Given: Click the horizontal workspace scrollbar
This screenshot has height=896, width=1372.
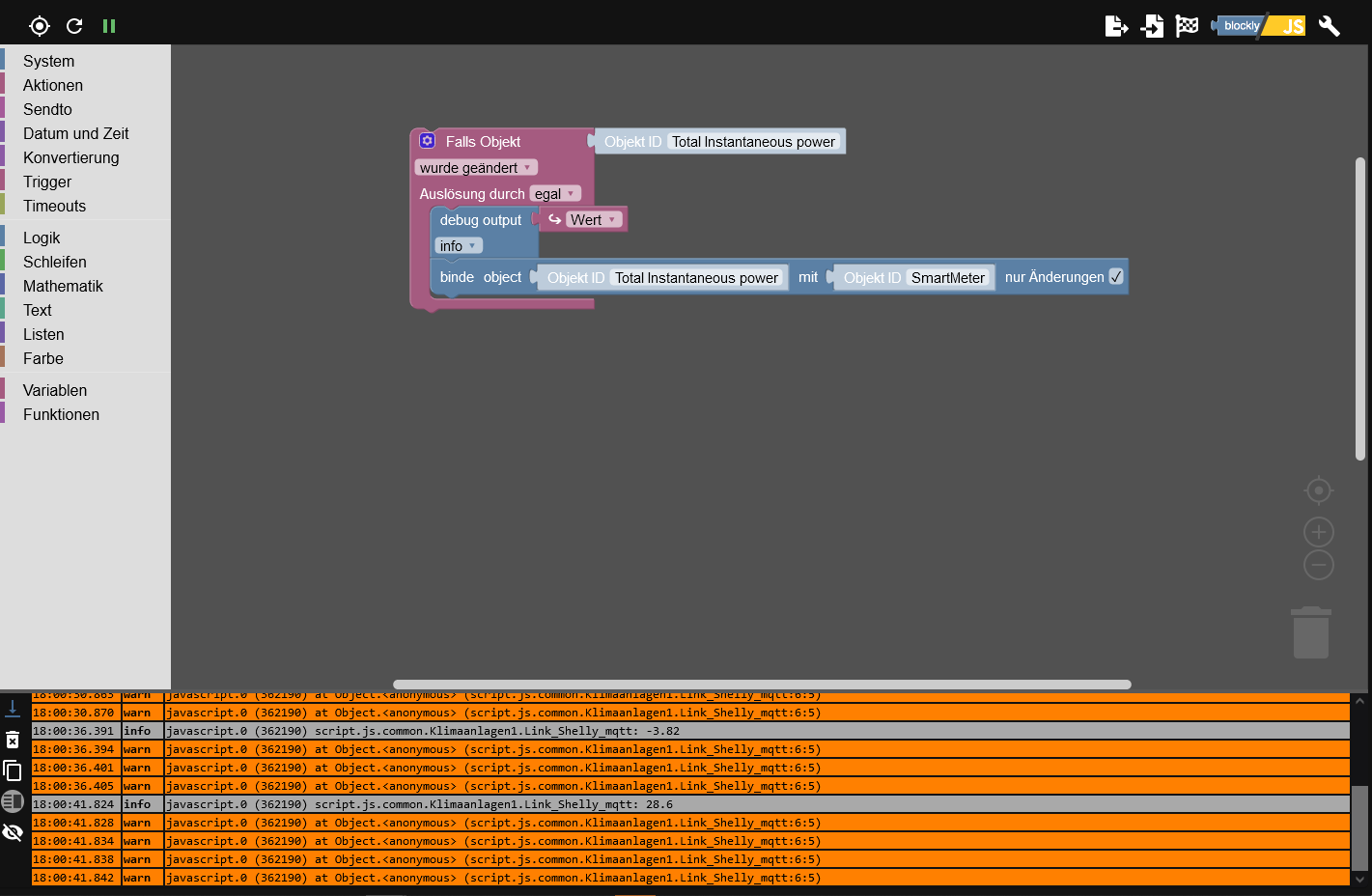Looking at the screenshot, I should tap(762, 685).
